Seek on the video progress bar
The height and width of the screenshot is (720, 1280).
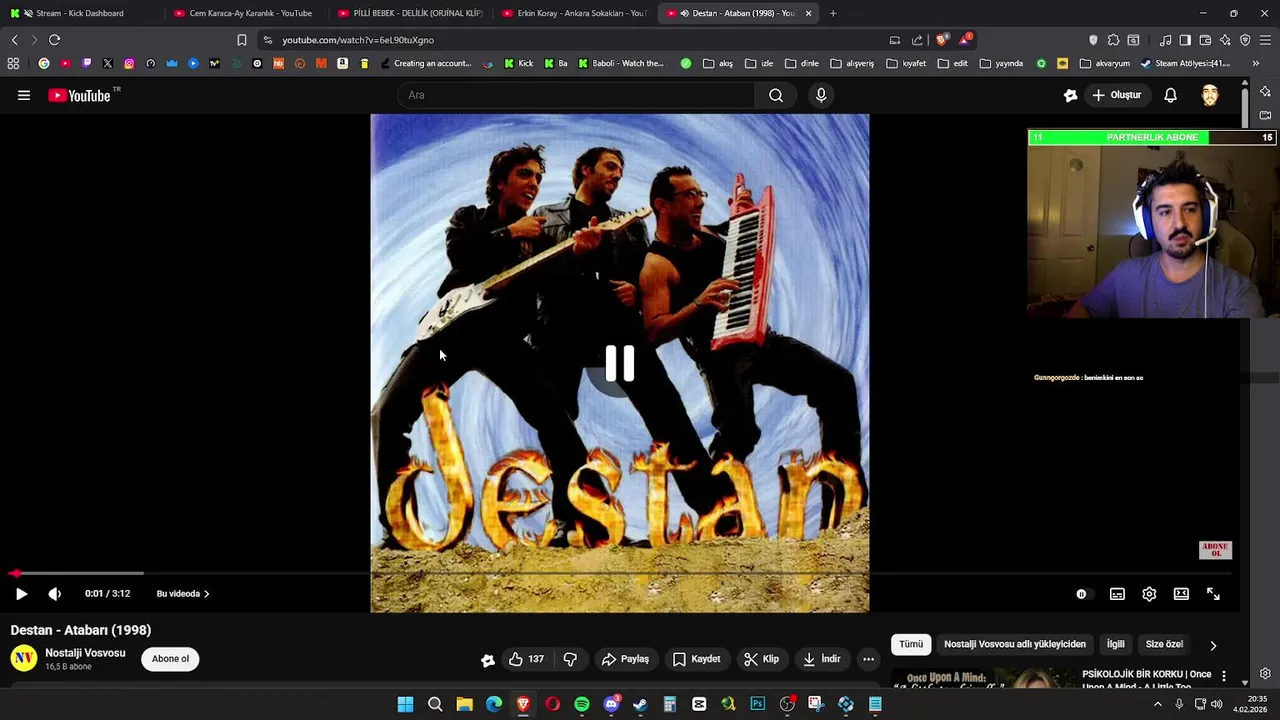point(620,573)
